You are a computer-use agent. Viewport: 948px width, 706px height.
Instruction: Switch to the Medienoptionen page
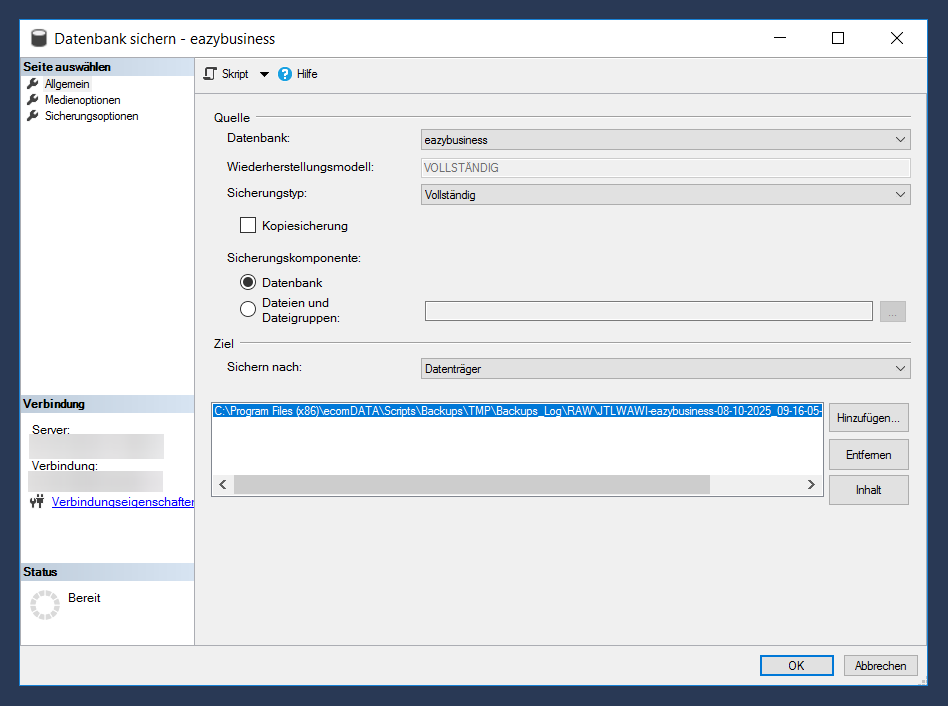[82, 100]
